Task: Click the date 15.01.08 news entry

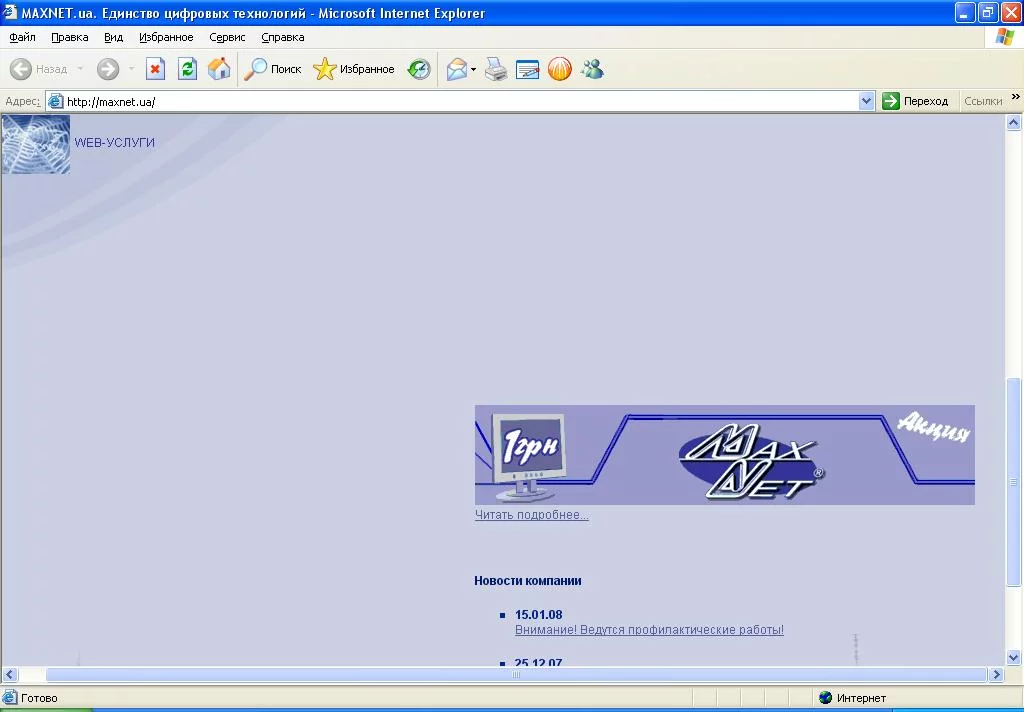Action: tap(538, 615)
